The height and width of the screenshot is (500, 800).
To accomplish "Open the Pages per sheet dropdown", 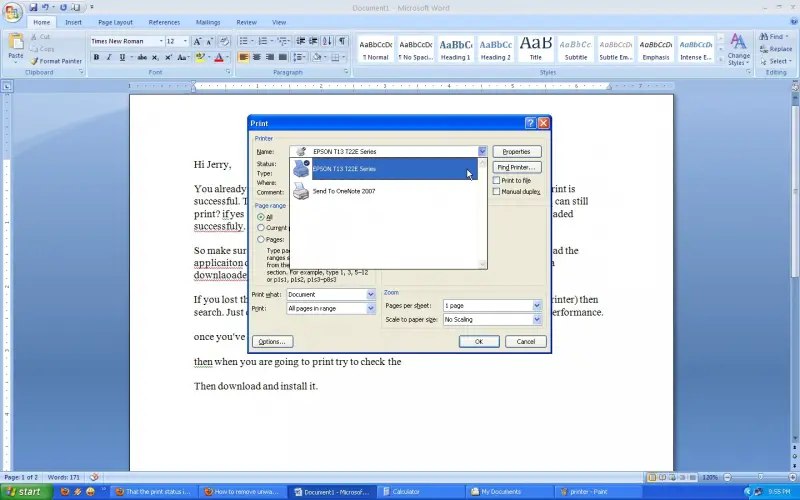I will [x=537, y=306].
